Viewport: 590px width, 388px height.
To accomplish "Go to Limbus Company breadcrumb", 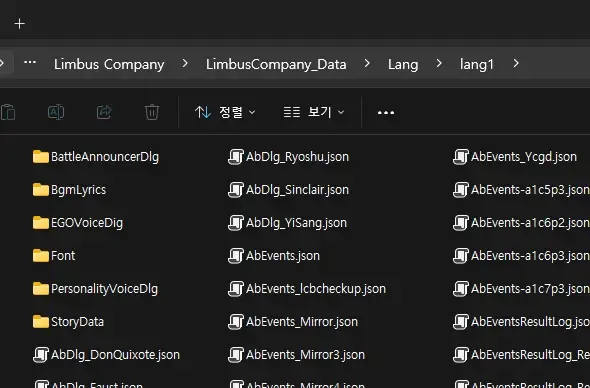I will [109, 64].
